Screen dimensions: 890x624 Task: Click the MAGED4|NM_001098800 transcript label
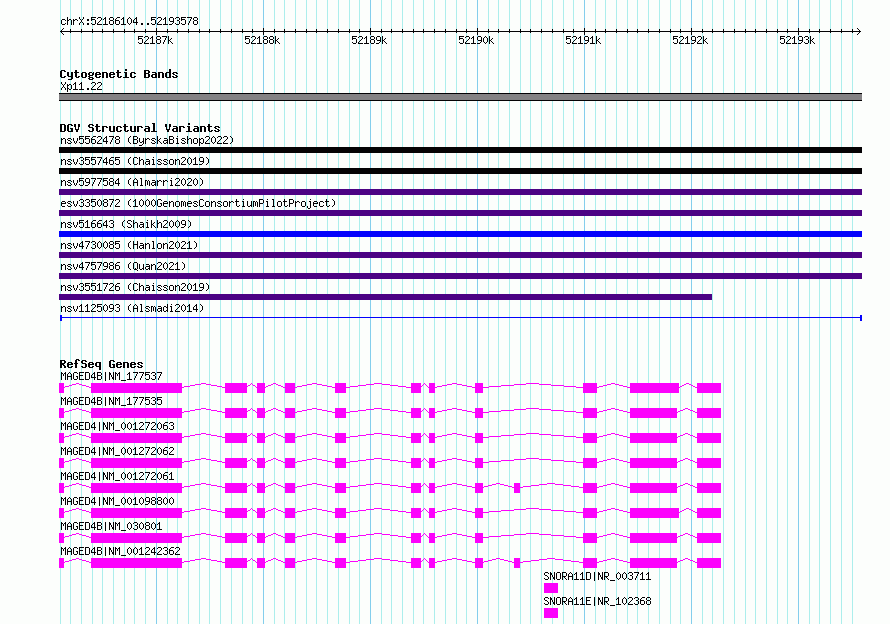[x=117, y=501]
